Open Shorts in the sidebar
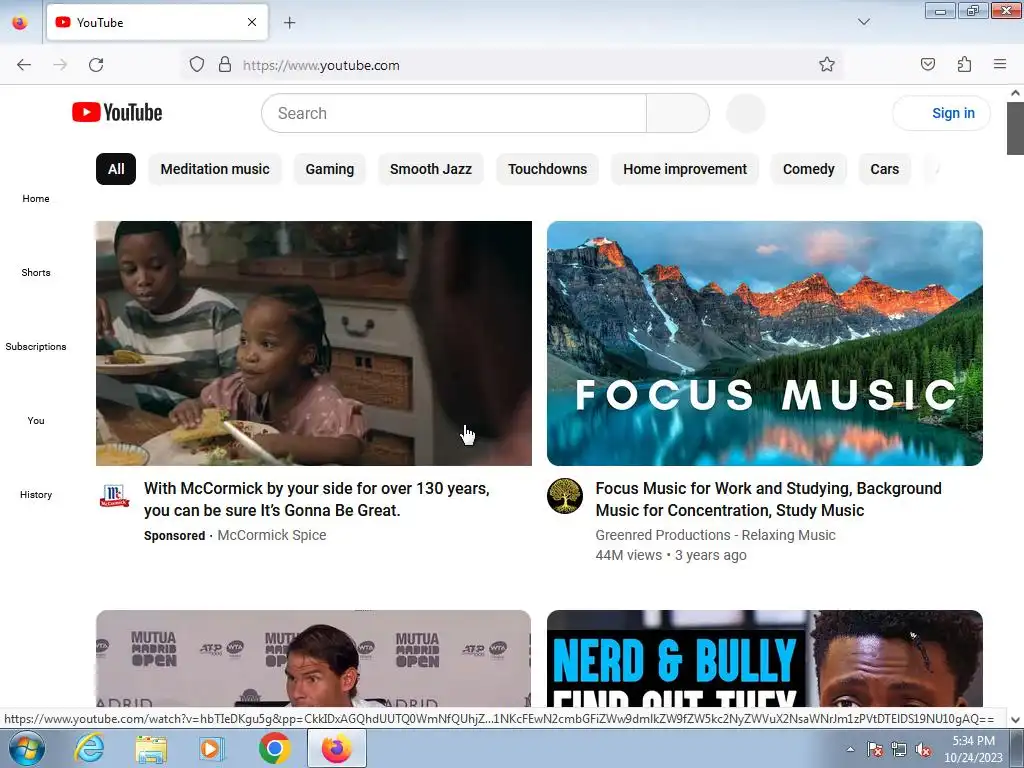The height and width of the screenshot is (768, 1024). click(x=36, y=272)
